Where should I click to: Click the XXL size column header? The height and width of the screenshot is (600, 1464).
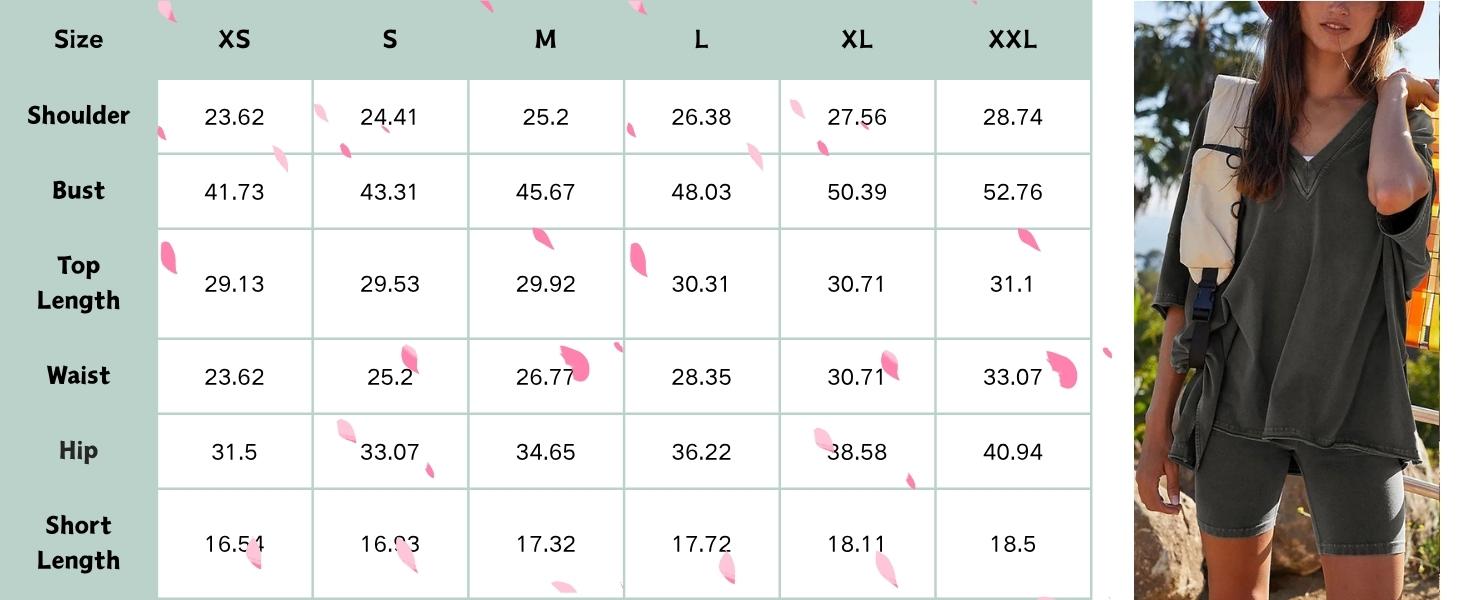1013,40
